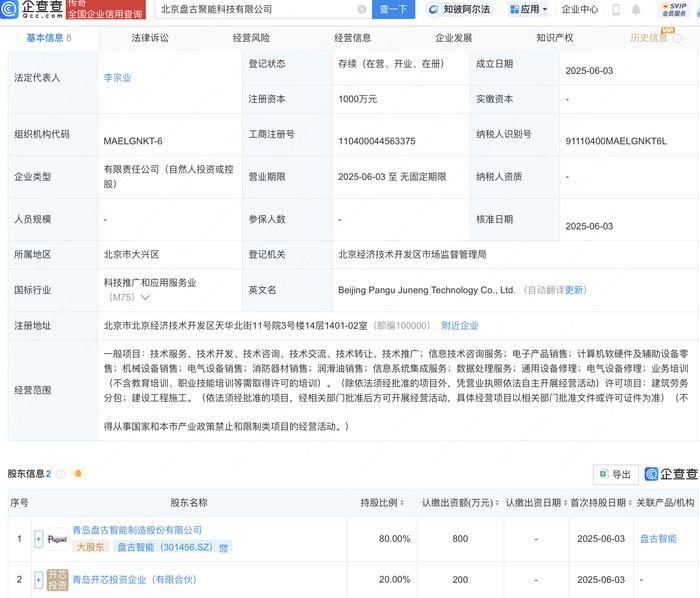Clear the search box with the X icon
Image resolution: width=700 pixels, height=598 pixels.
click(x=362, y=9)
